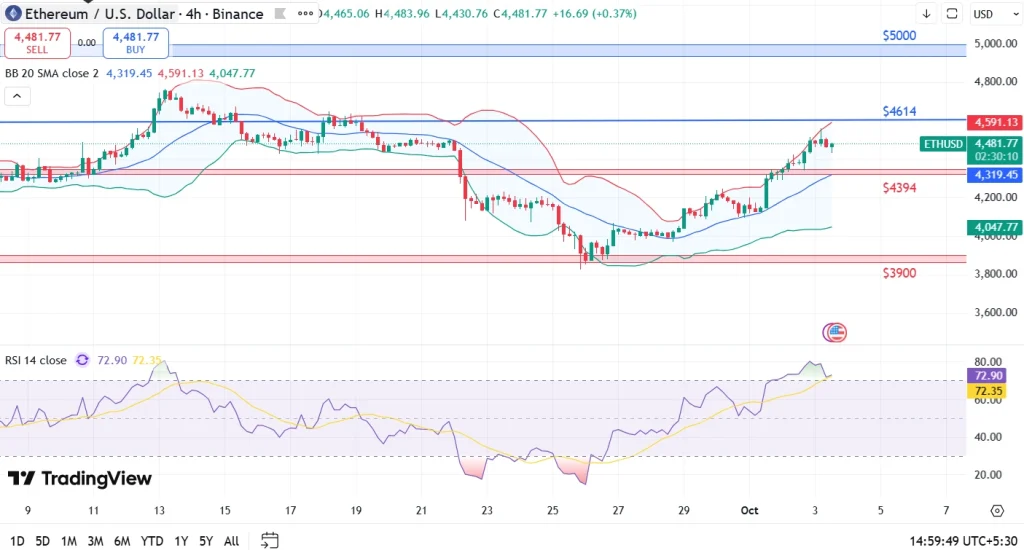This screenshot has height=550, width=1024.
Task: Select the YTD time range
Action: click(152, 540)
